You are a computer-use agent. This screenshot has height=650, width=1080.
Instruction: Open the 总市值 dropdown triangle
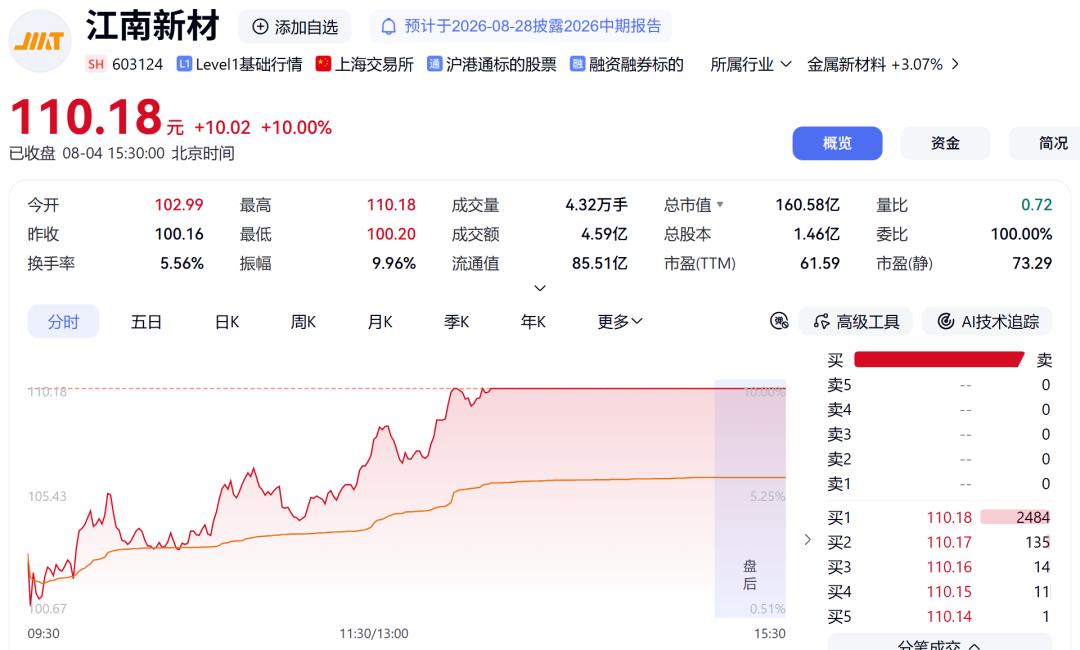[x=720, y=205]
